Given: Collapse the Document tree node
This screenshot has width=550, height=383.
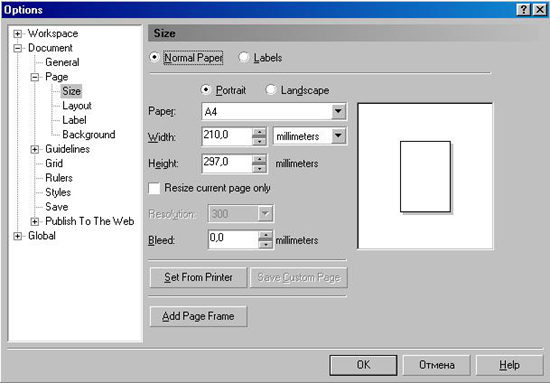Looking at the screenshot, I should (17, 48).
